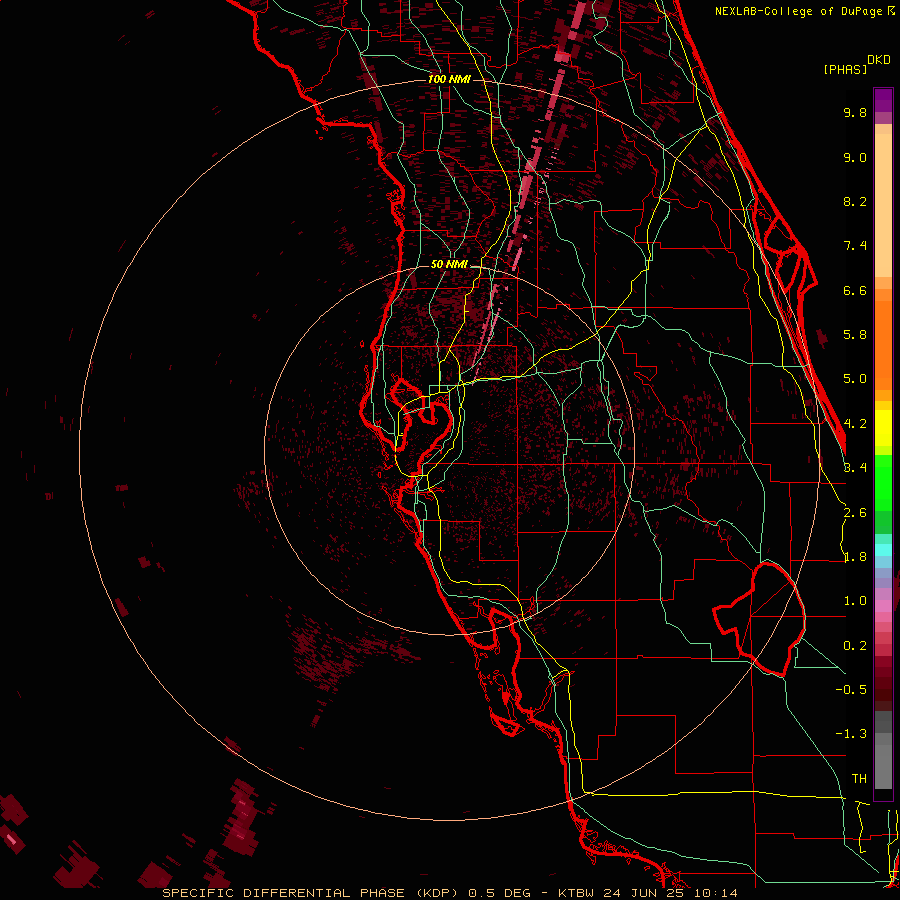Pick the peach segment of the color bar
This screenshot has width=900, height=900.
pos(883,207)
